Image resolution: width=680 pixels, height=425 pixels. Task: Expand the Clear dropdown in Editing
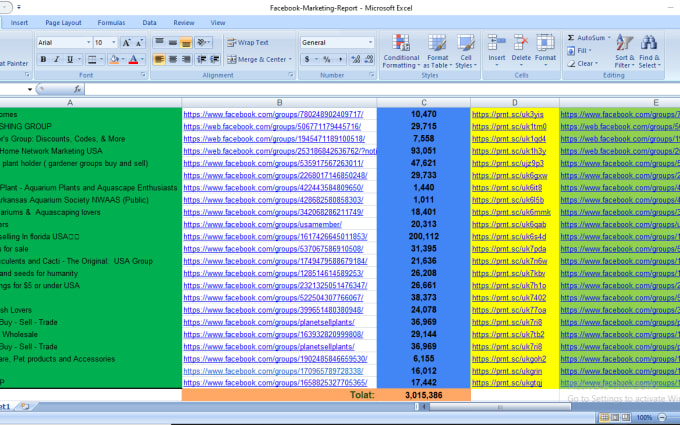click(x=596, y=64)
